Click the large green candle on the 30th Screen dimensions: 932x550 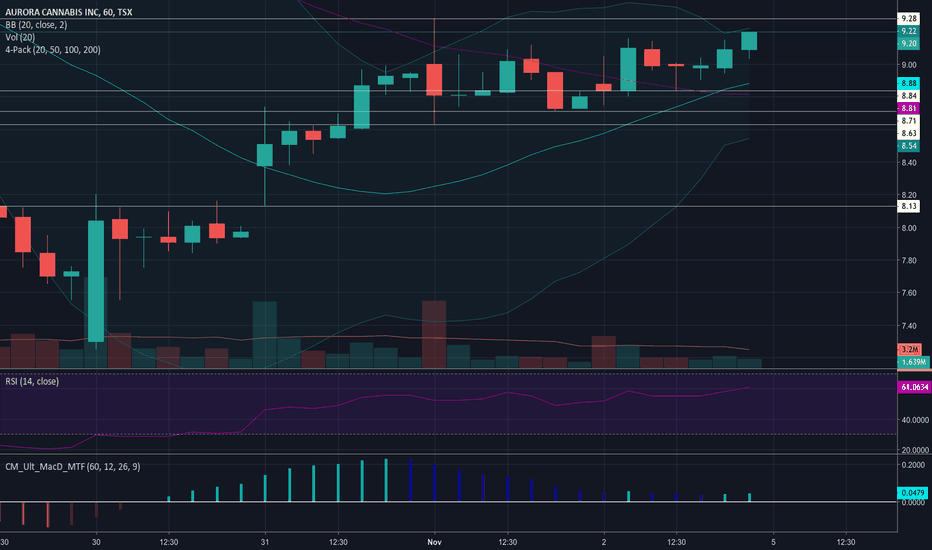96,281
